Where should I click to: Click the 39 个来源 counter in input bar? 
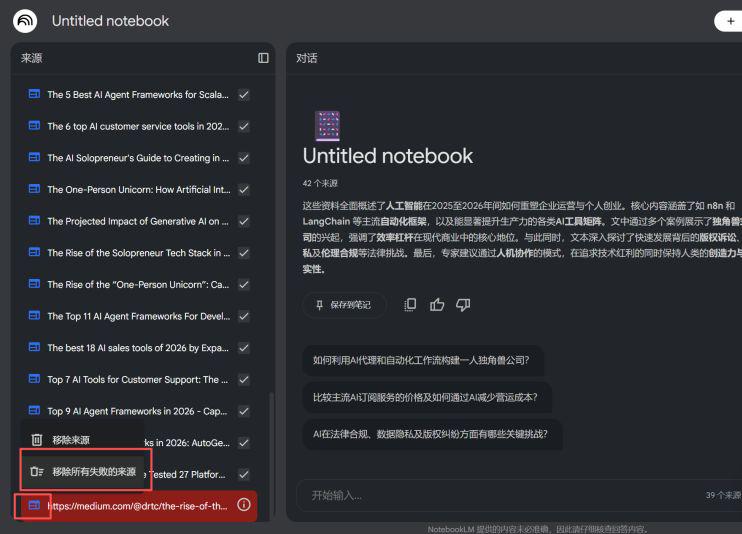(x=723, y=495)
